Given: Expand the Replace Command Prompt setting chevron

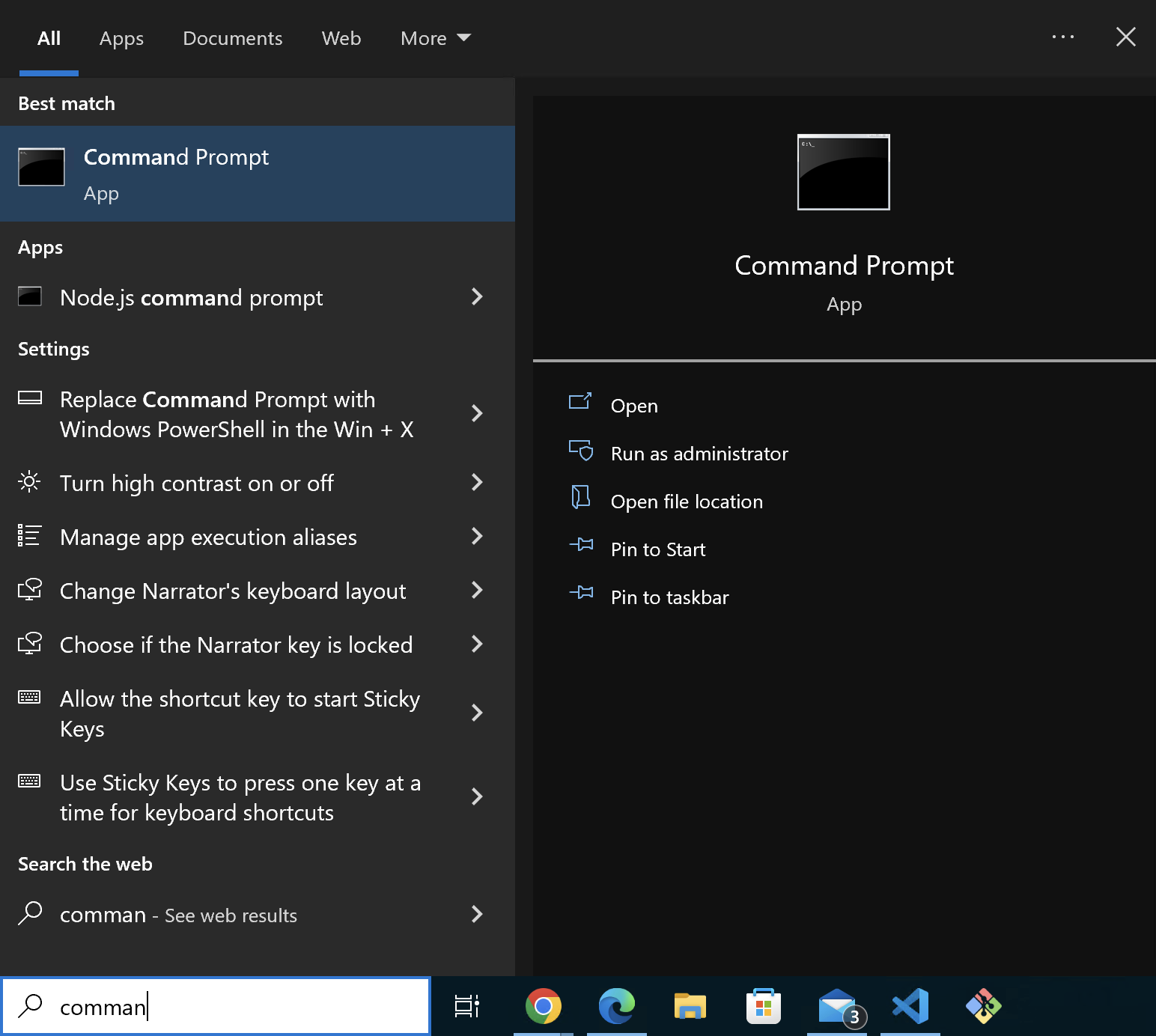Looking at the screenshot, I should [477, 413].
